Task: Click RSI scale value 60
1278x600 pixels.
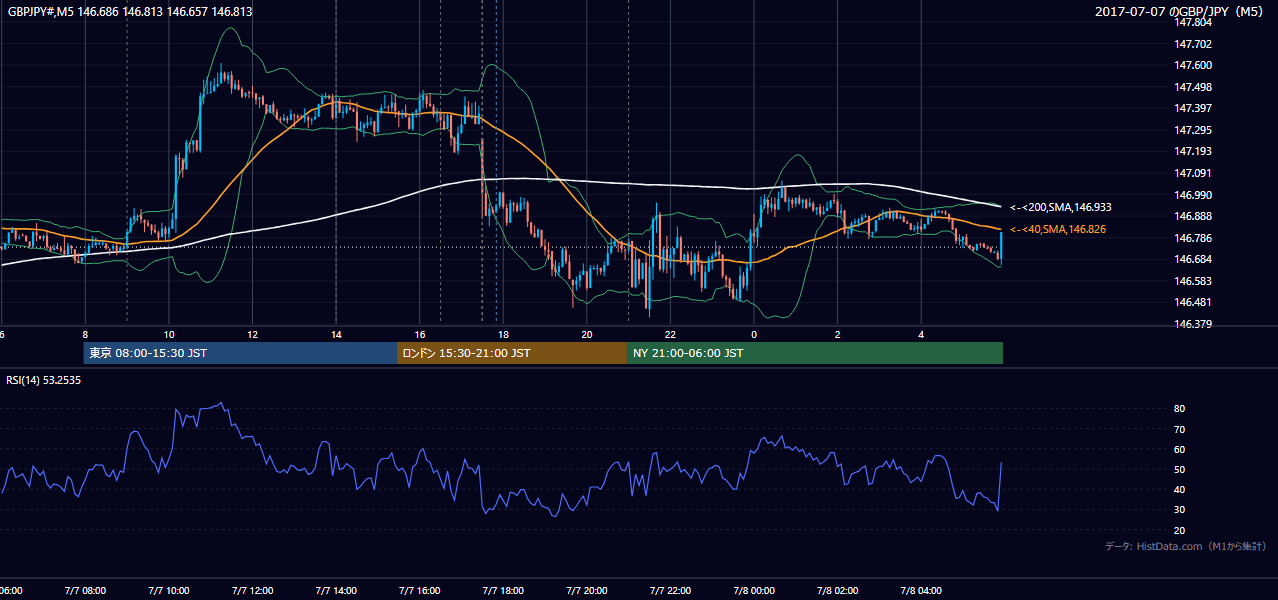Action: 1179,449
